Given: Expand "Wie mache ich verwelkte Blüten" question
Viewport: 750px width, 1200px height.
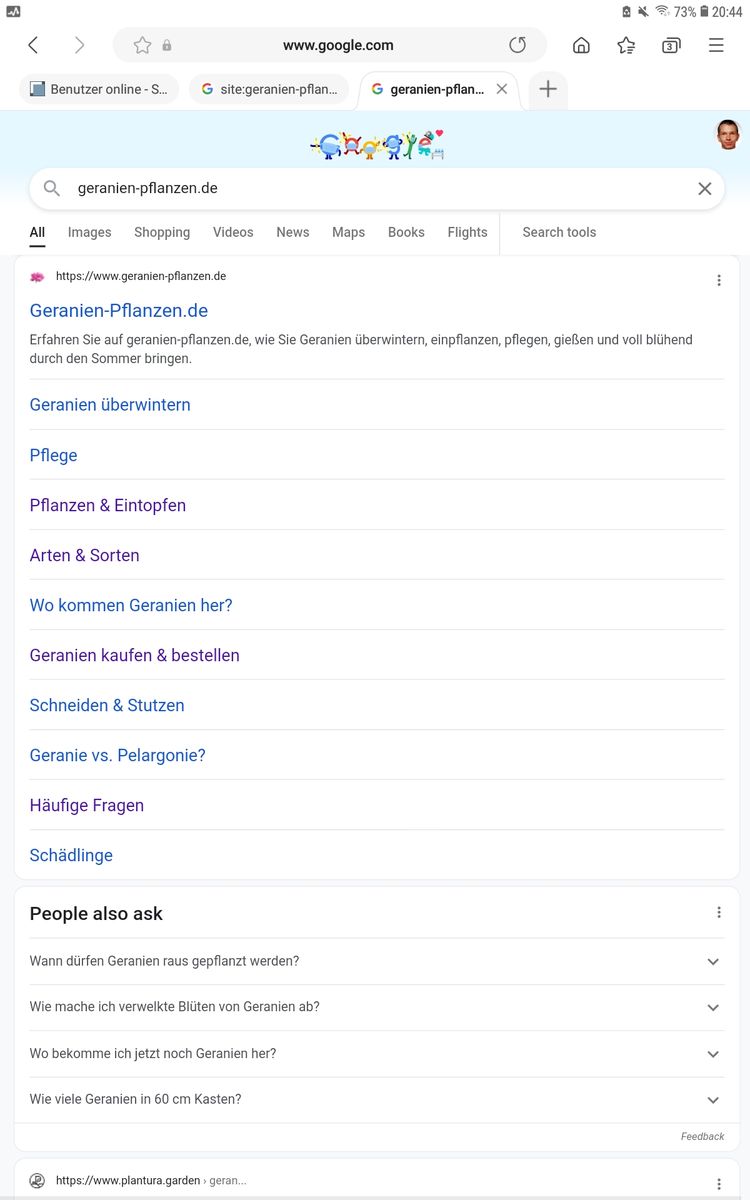Looking at the screenshot, I should (712, 1008).
